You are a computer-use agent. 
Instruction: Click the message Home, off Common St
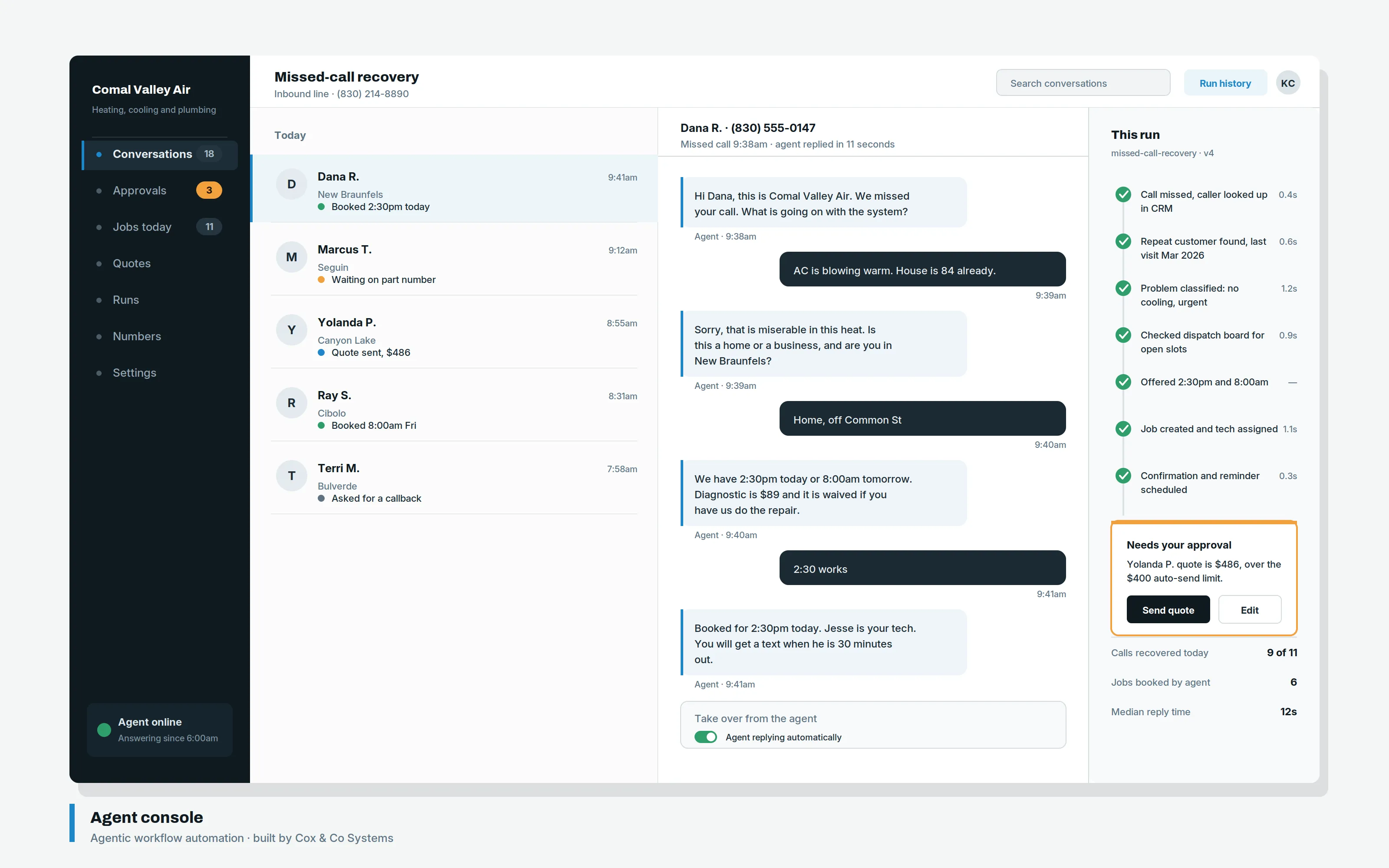pyautogui.click(x=922, y=418)
